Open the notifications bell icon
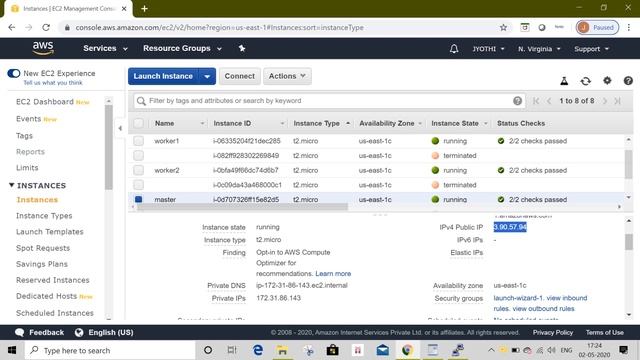The width and height of the screenshot is (640, 360). pos(454,49)
